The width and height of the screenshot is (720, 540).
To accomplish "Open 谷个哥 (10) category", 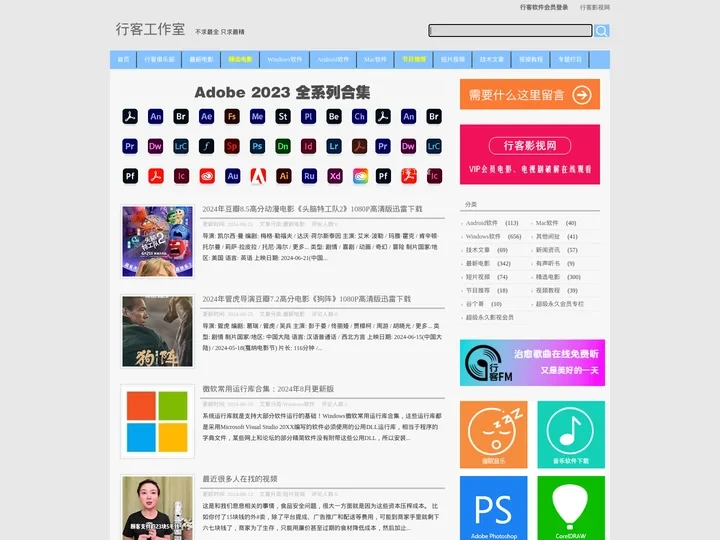I will pos(484,304).
